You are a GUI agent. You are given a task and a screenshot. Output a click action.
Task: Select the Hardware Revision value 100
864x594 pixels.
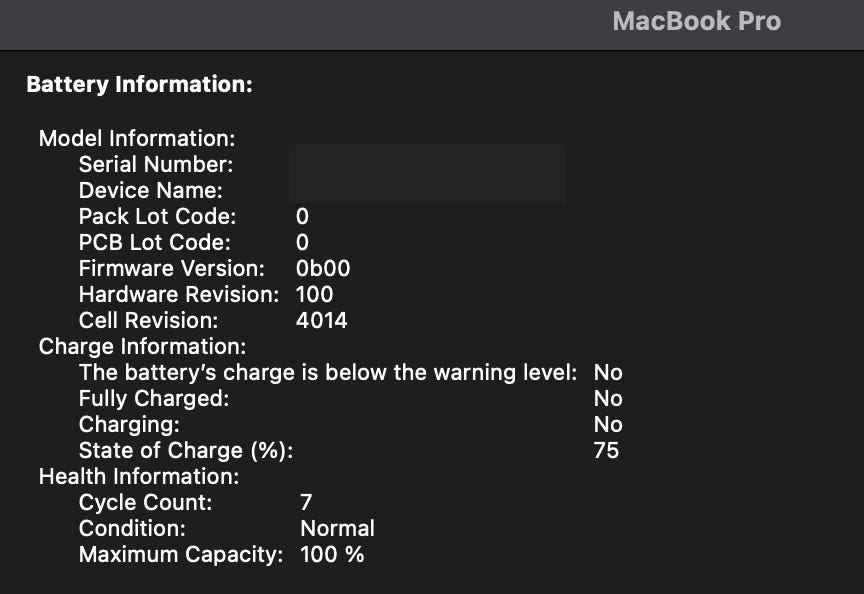pyautogui.click(x=315, y=294)
